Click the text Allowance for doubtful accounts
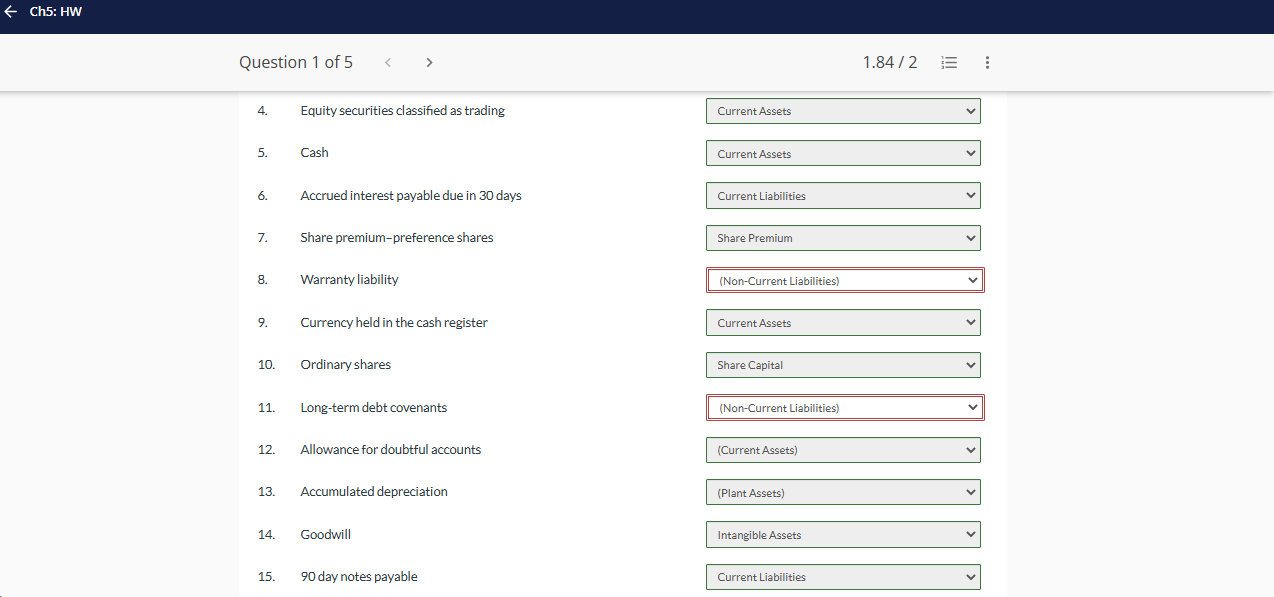This screenshot has width=1274, height=597. click(391, 450)
